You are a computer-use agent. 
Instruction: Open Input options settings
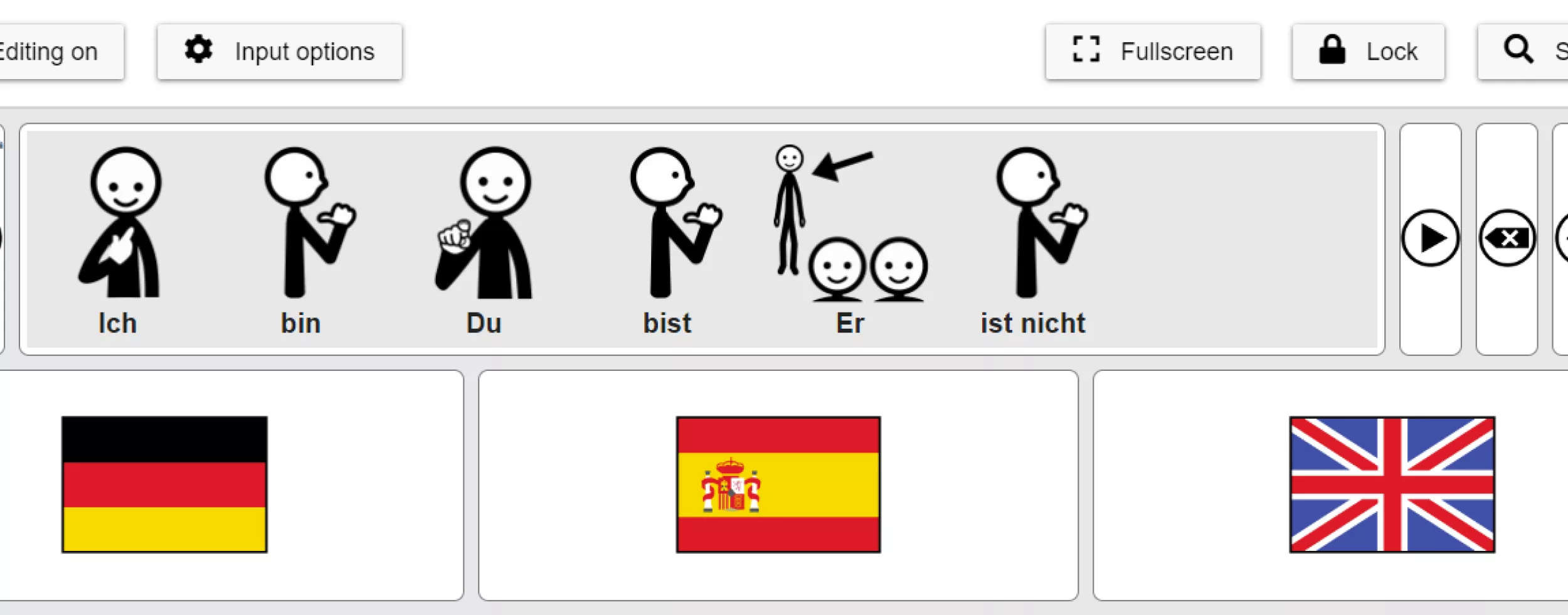coord(280,52)
